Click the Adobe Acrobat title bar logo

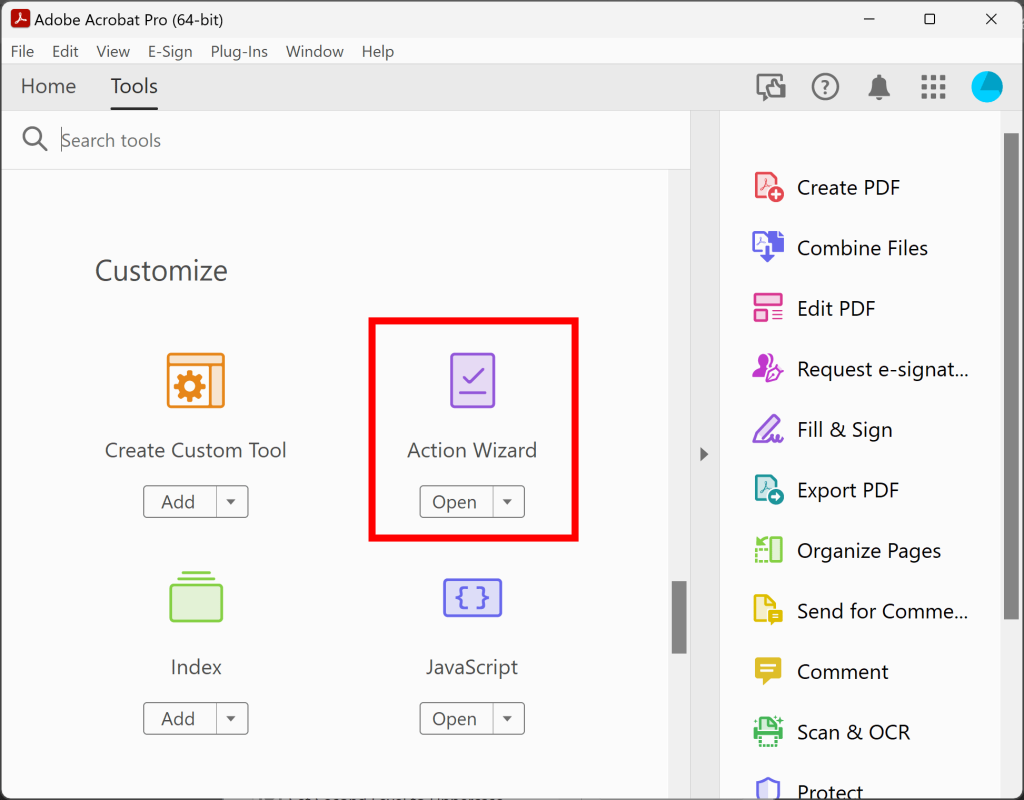(20, 19)
